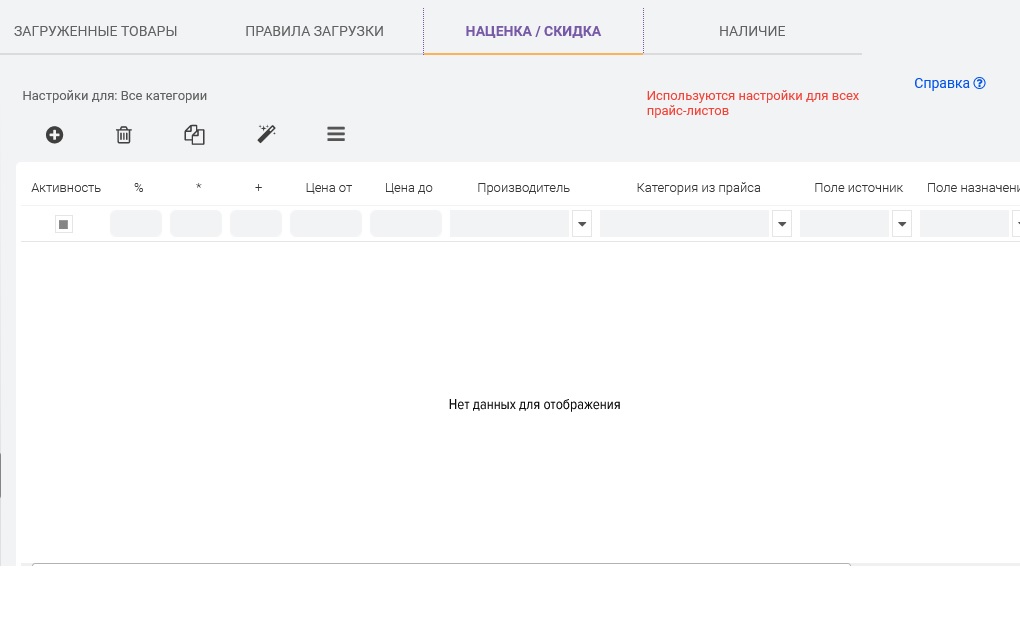Click the red 'Используются настройки для всех прайс-листов' notice
The height and width of the screenshot is (640, 1020).
pos(753,103)
